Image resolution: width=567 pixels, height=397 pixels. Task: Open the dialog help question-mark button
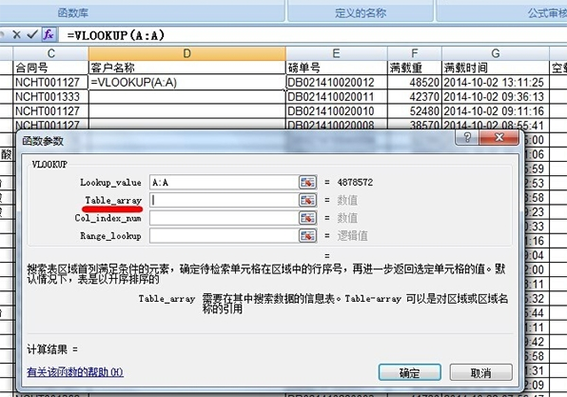(x=467, y=138)
